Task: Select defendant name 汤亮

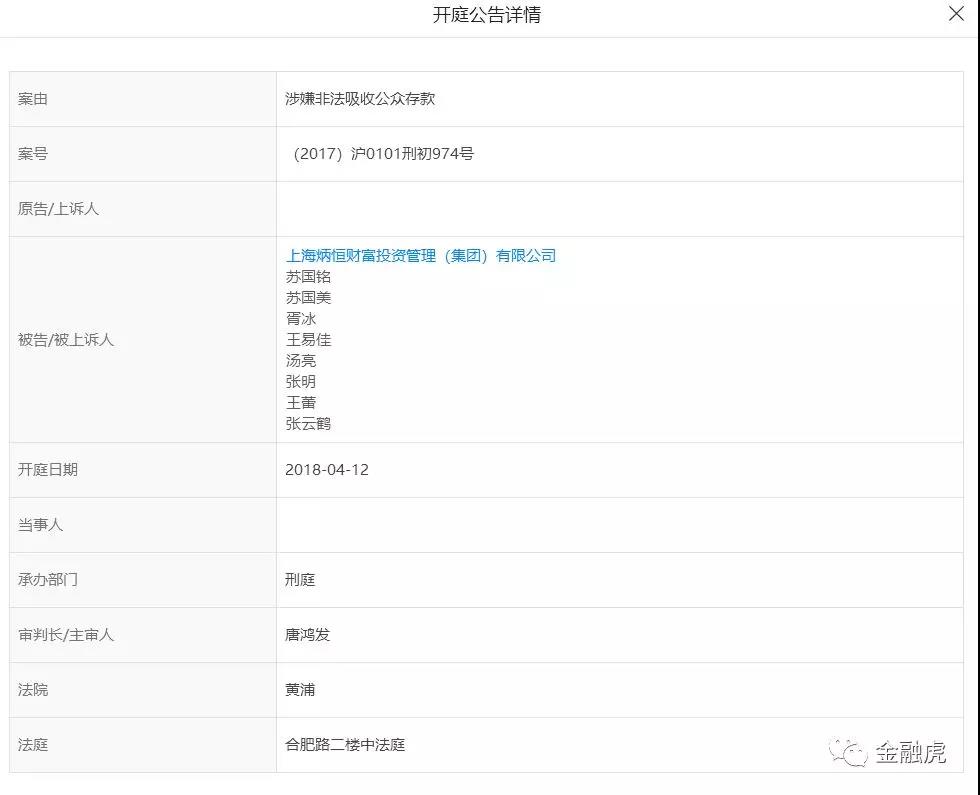Action: click(x=301, y=361)
